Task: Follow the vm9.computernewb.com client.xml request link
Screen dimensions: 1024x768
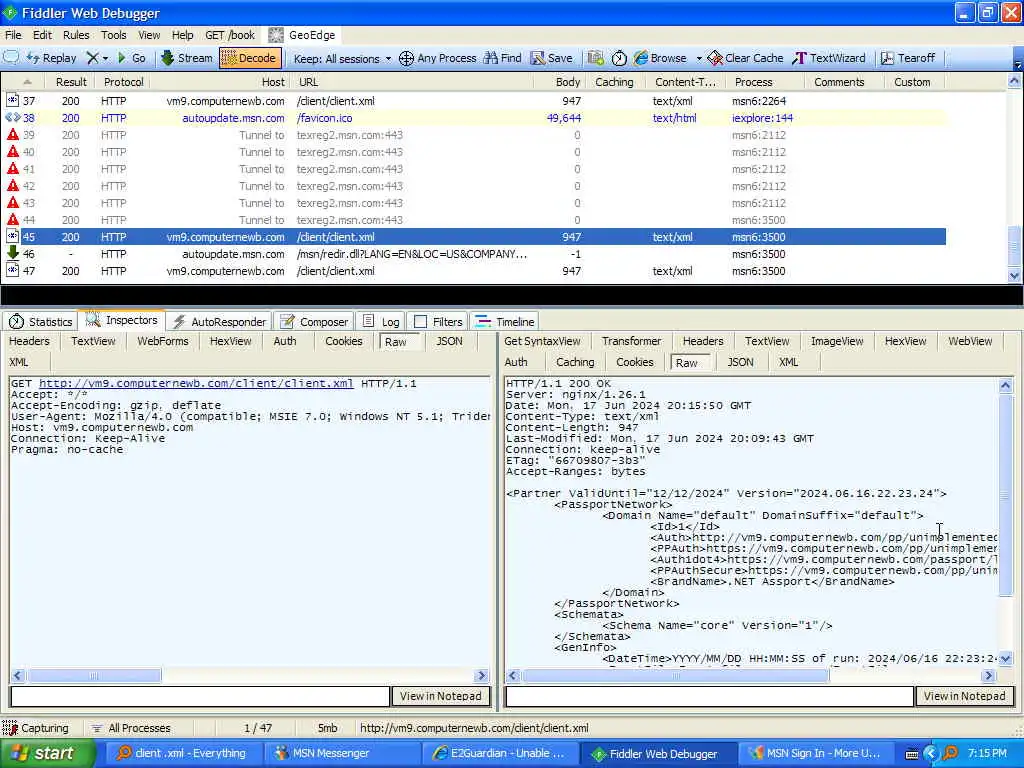Action: (x=196, y=383)
